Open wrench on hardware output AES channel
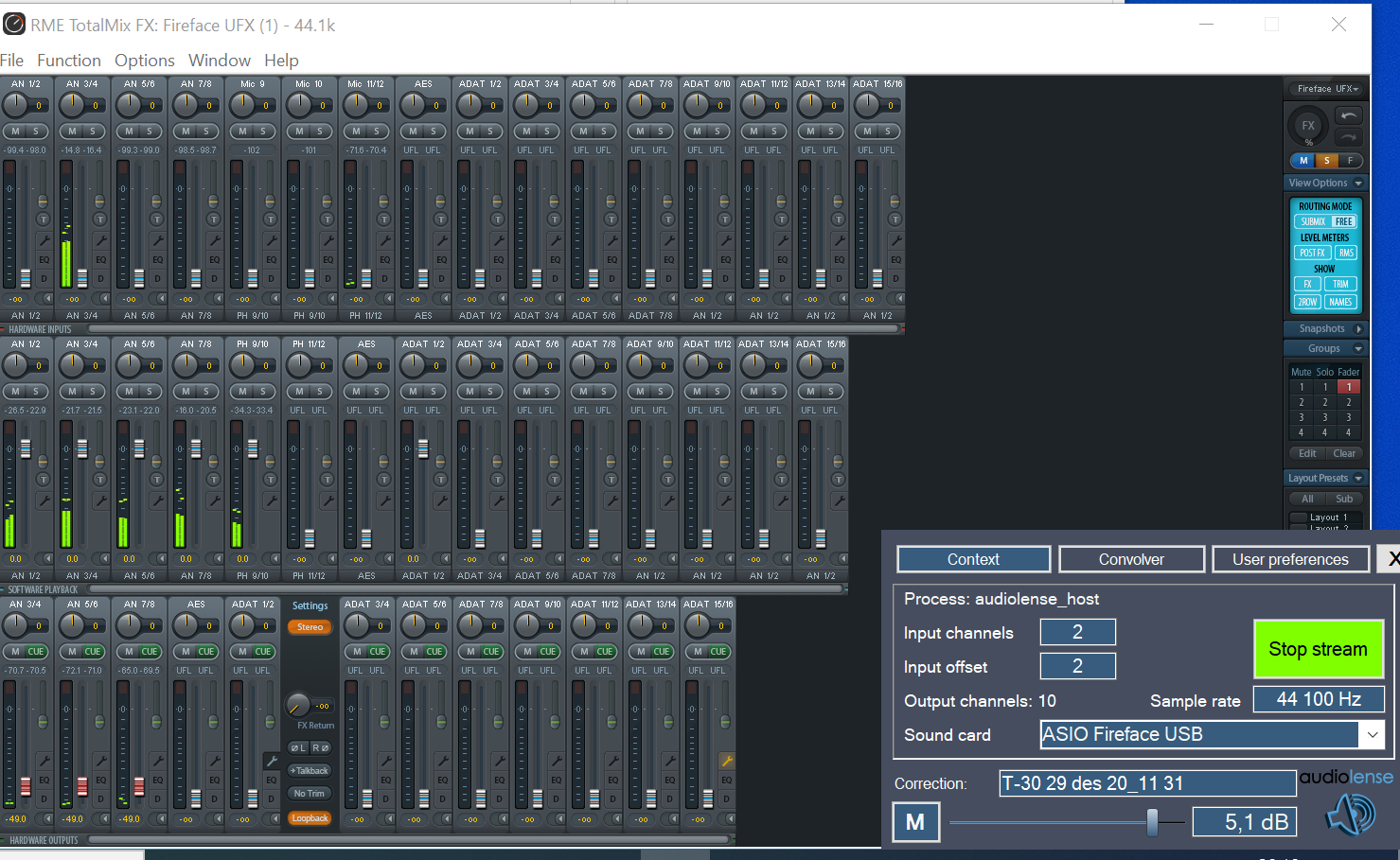The height and width of the screenshot is (860, 1400). click(215, 761)
